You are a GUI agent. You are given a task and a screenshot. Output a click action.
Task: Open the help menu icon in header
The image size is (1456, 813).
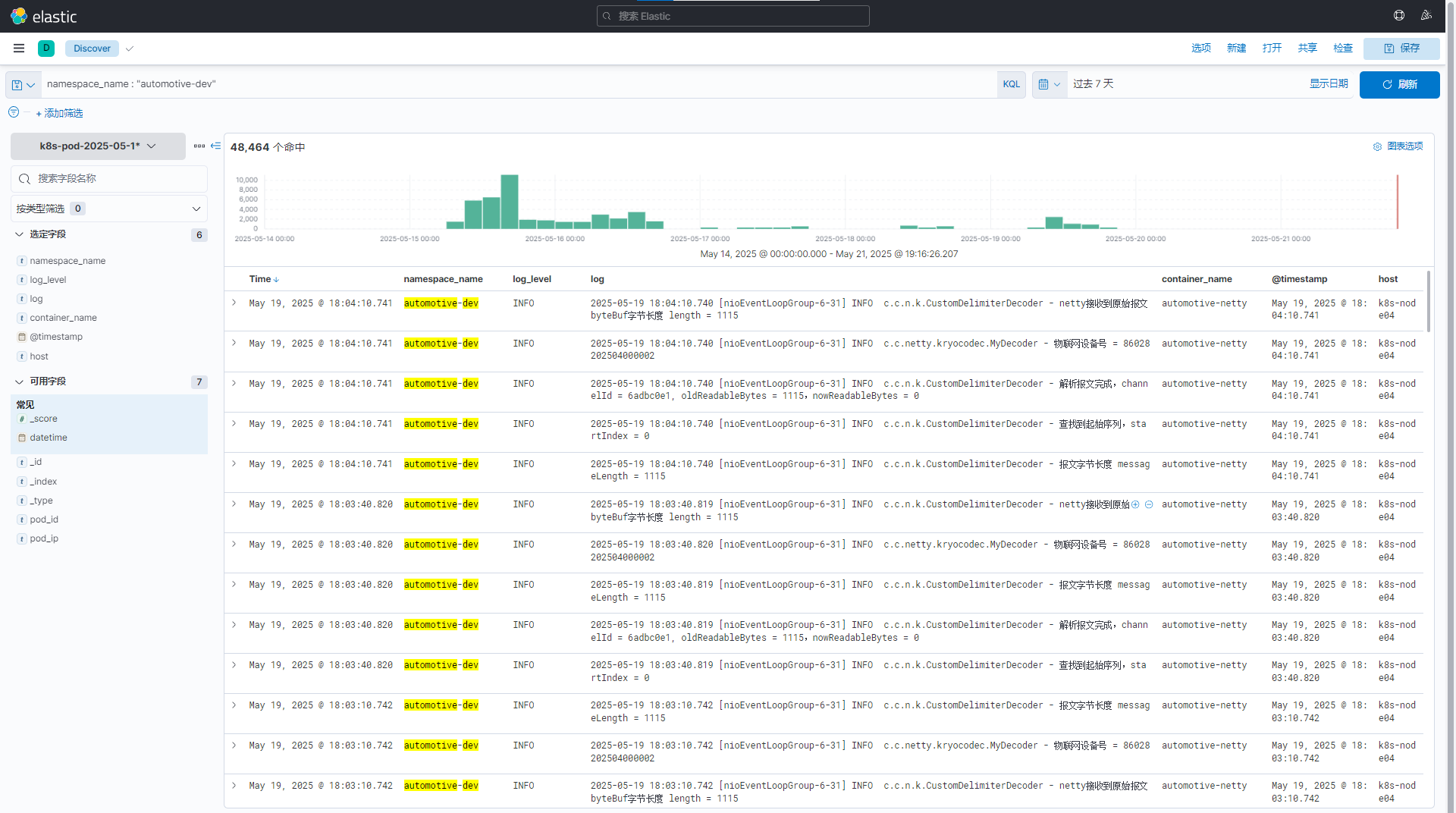coord(1399,16)
